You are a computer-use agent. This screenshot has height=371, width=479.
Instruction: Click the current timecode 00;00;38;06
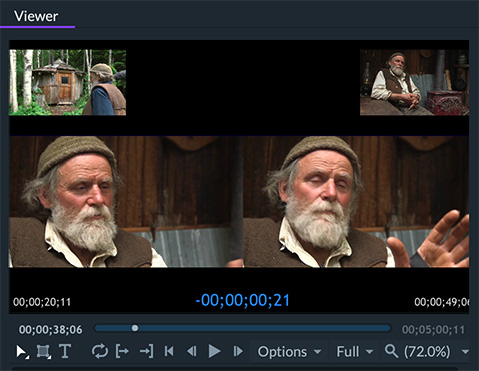coord(50,330)
